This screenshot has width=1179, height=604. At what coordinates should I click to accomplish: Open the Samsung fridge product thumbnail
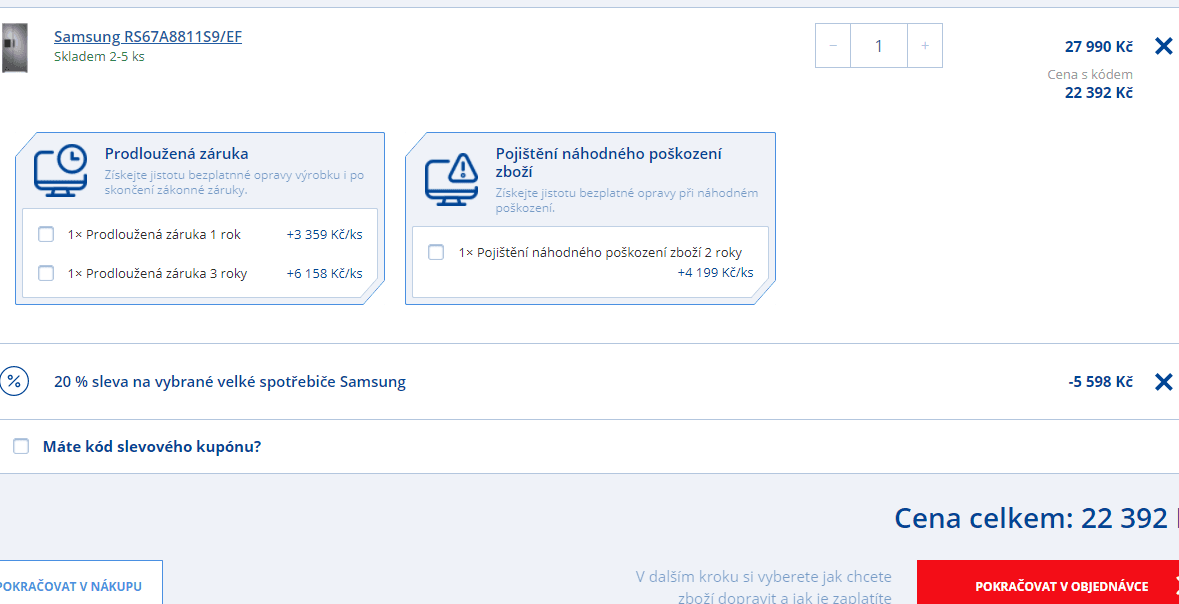coord(14,47)
